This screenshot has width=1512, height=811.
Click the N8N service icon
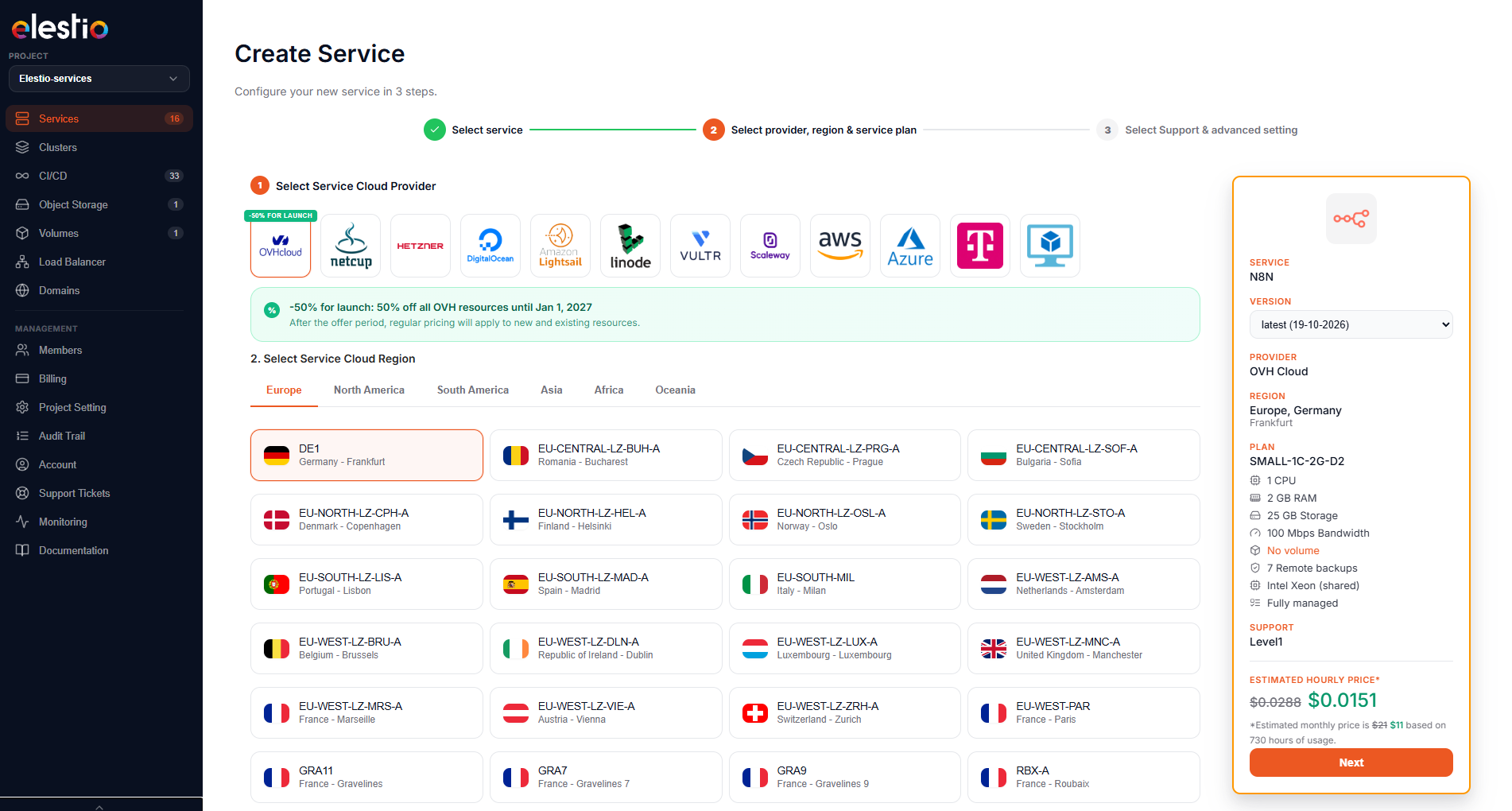[1351, 219]
